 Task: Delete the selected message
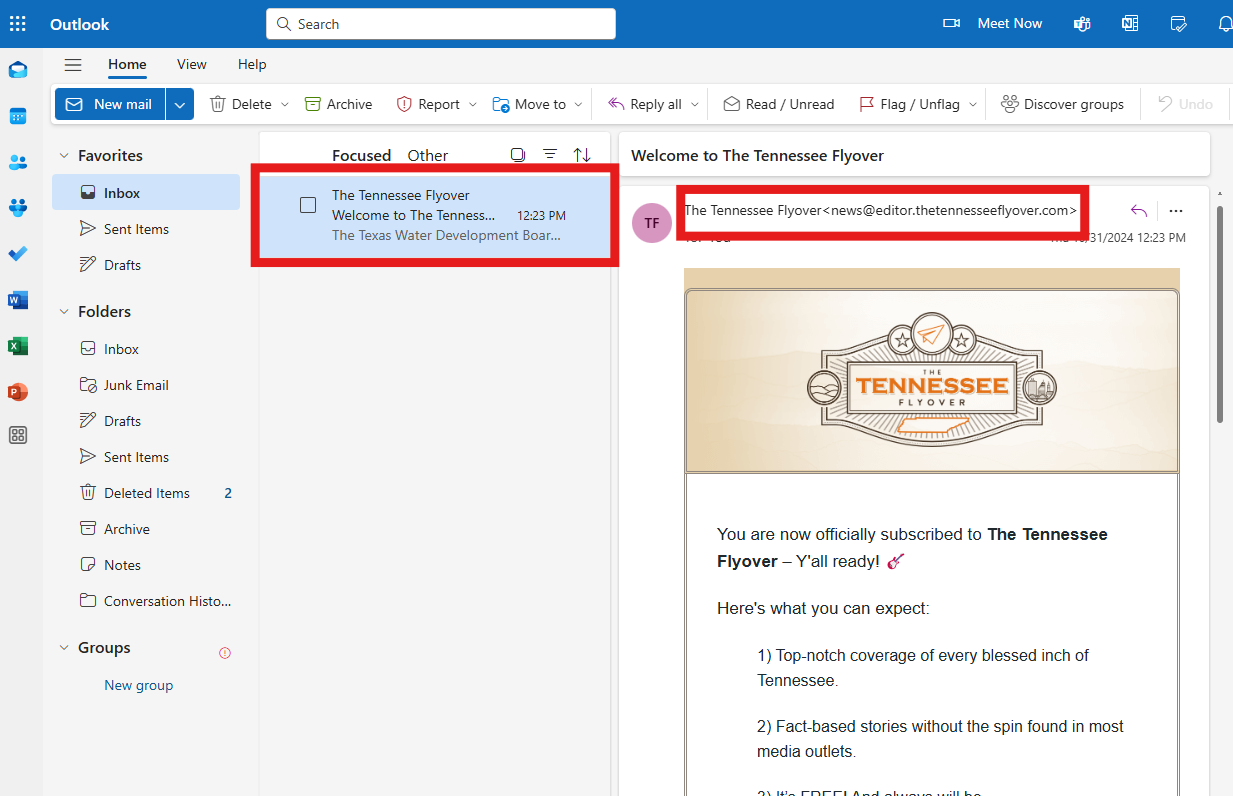point(241,104)
